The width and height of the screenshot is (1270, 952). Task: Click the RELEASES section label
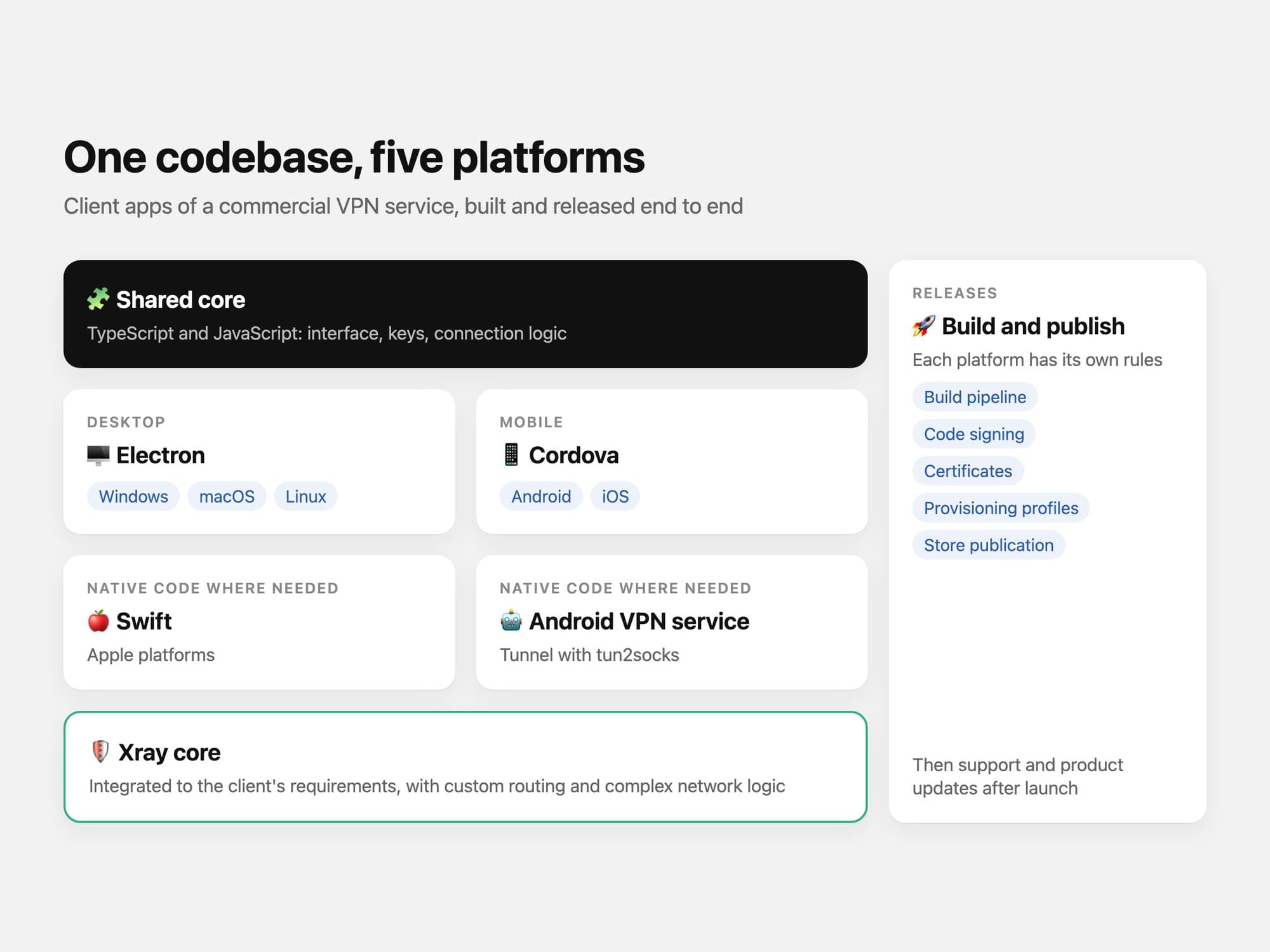pyautogui.click(x=954, y=293)
